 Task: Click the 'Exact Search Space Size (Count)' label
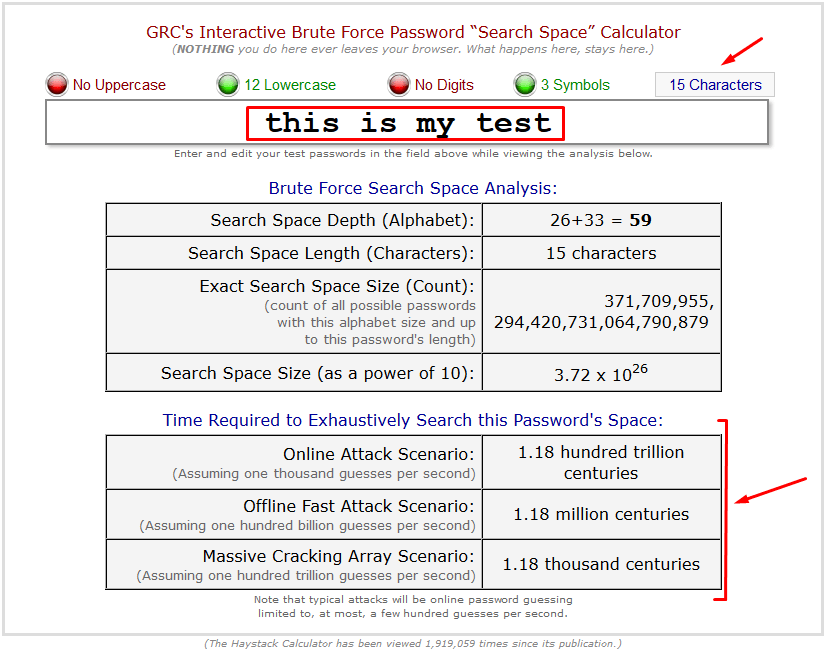[337, 286]
